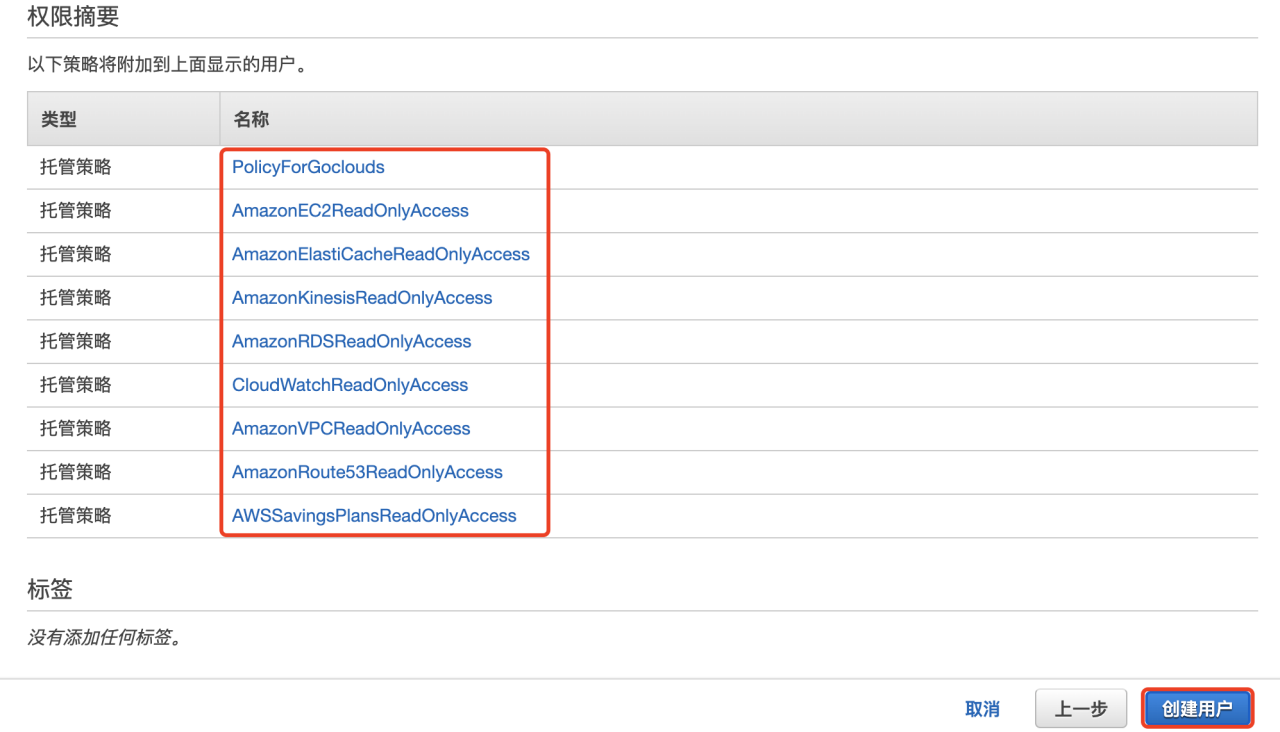This screenshot has height=732, width=1280.
Task: Click the 标签 section heading
Action: pos(50,590)
